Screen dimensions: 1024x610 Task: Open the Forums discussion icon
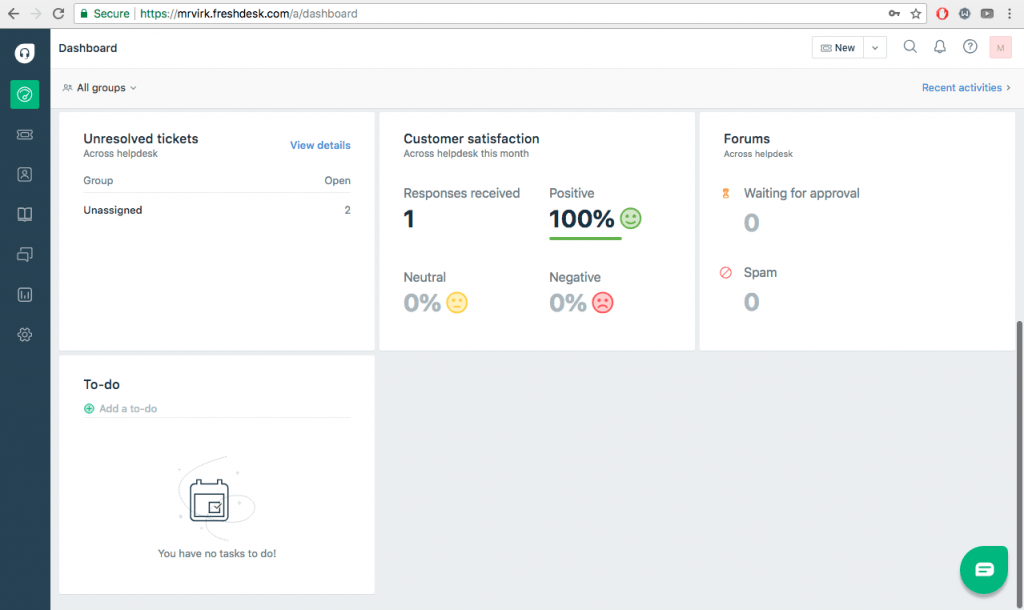(x=25, y=254)
